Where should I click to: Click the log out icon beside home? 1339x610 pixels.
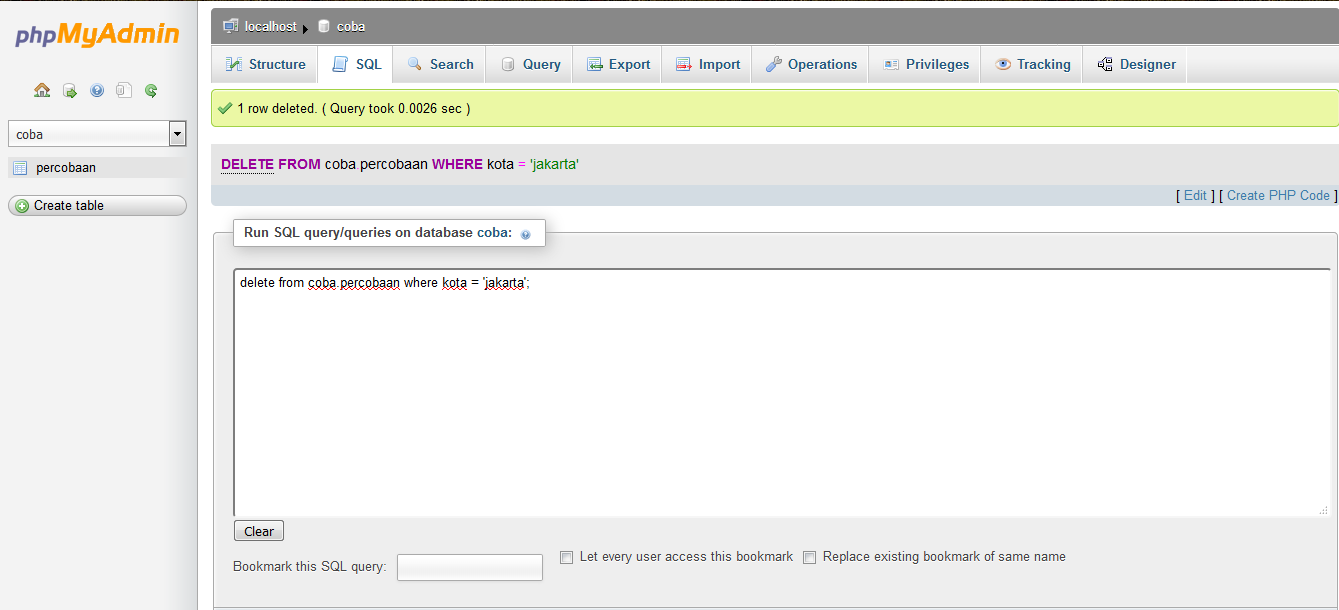point(70,90)
